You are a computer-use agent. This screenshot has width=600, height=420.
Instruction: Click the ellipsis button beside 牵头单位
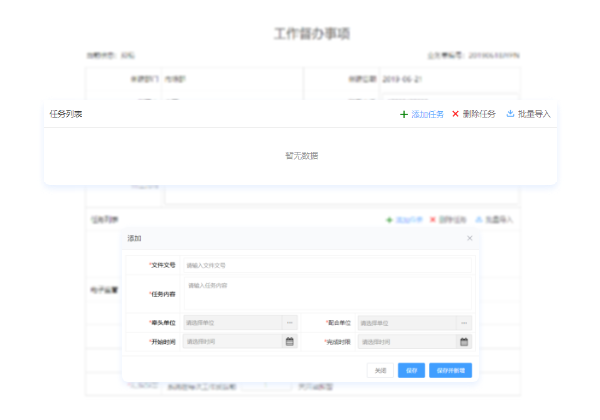290,323
